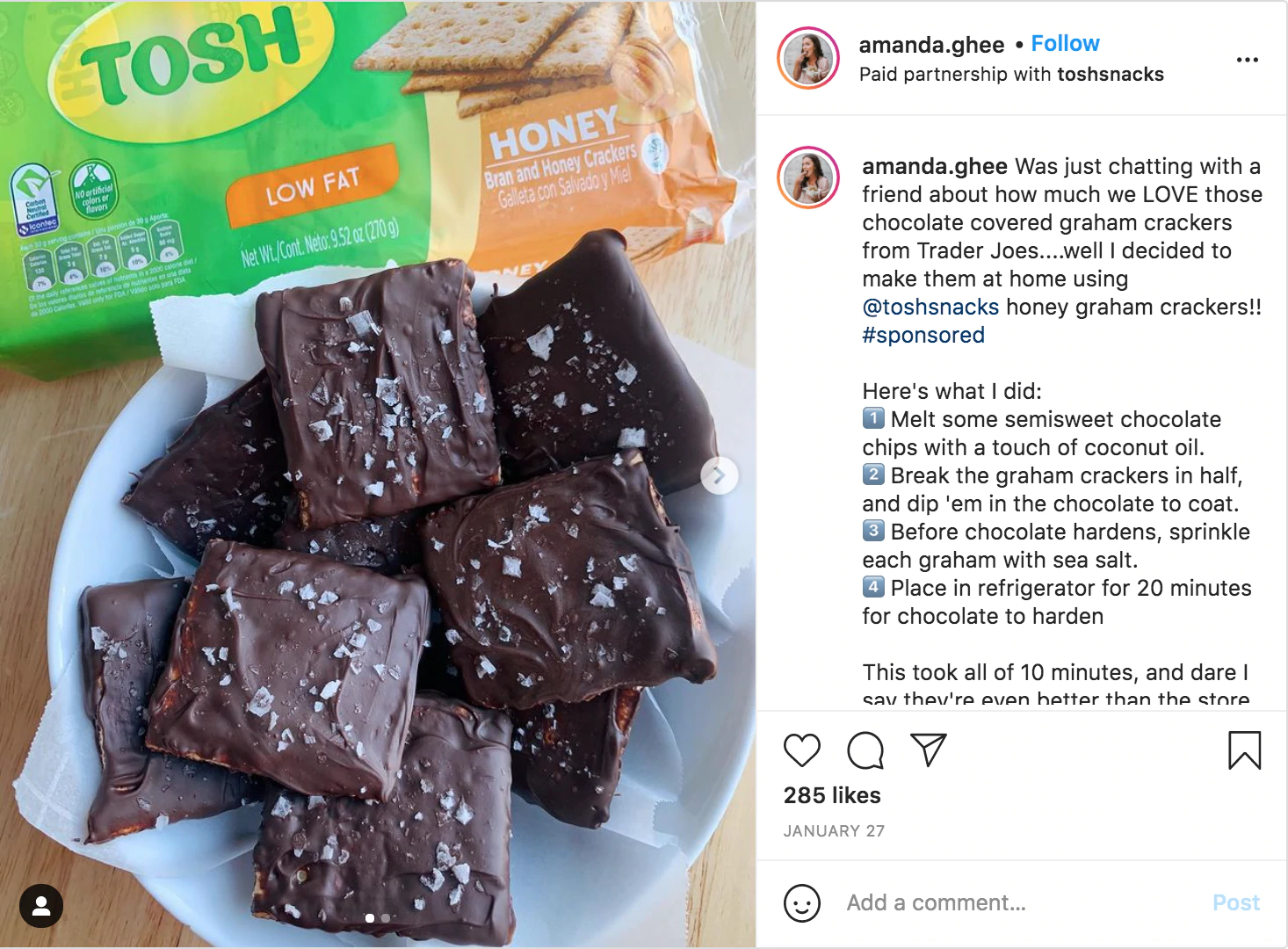The width and height of the screenshot is (1288, 949).
Task: Open the January 27 post date link
Action: [x=834, y=831]
